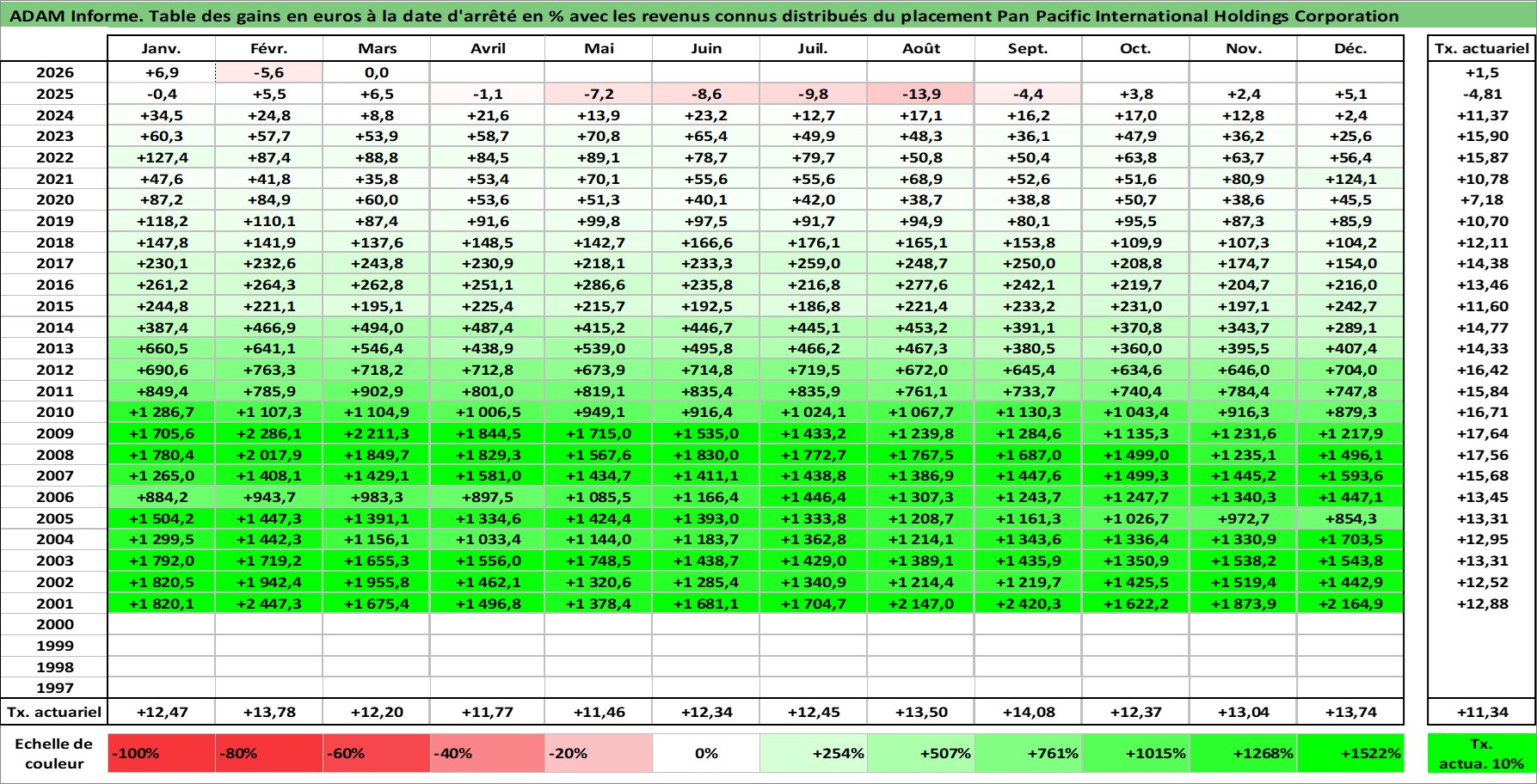Select the +2 447,3 cell in 2001
Viewport: 1537px width, 784px height.
coord(269,603)
